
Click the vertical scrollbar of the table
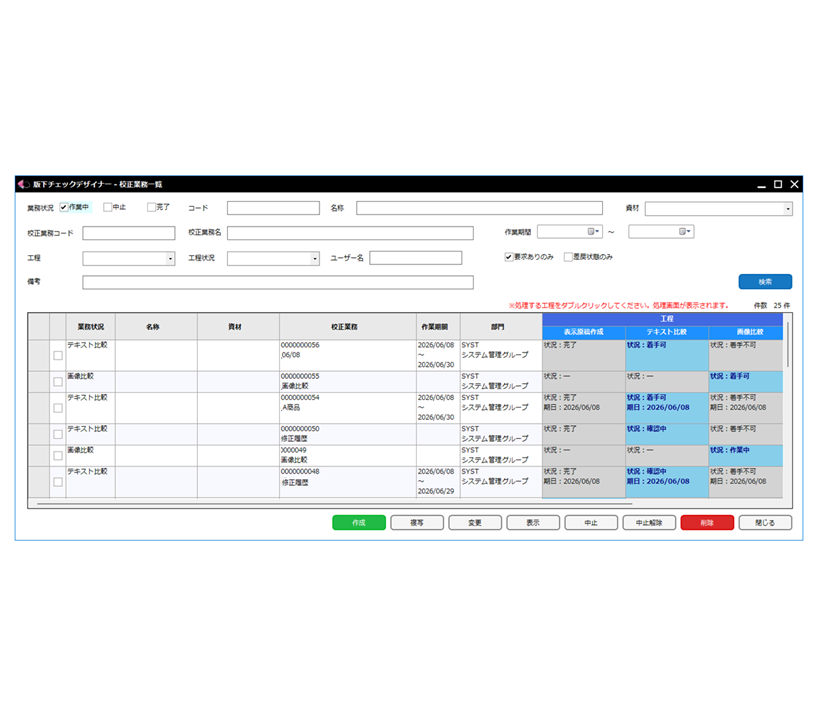coord(788,344)
